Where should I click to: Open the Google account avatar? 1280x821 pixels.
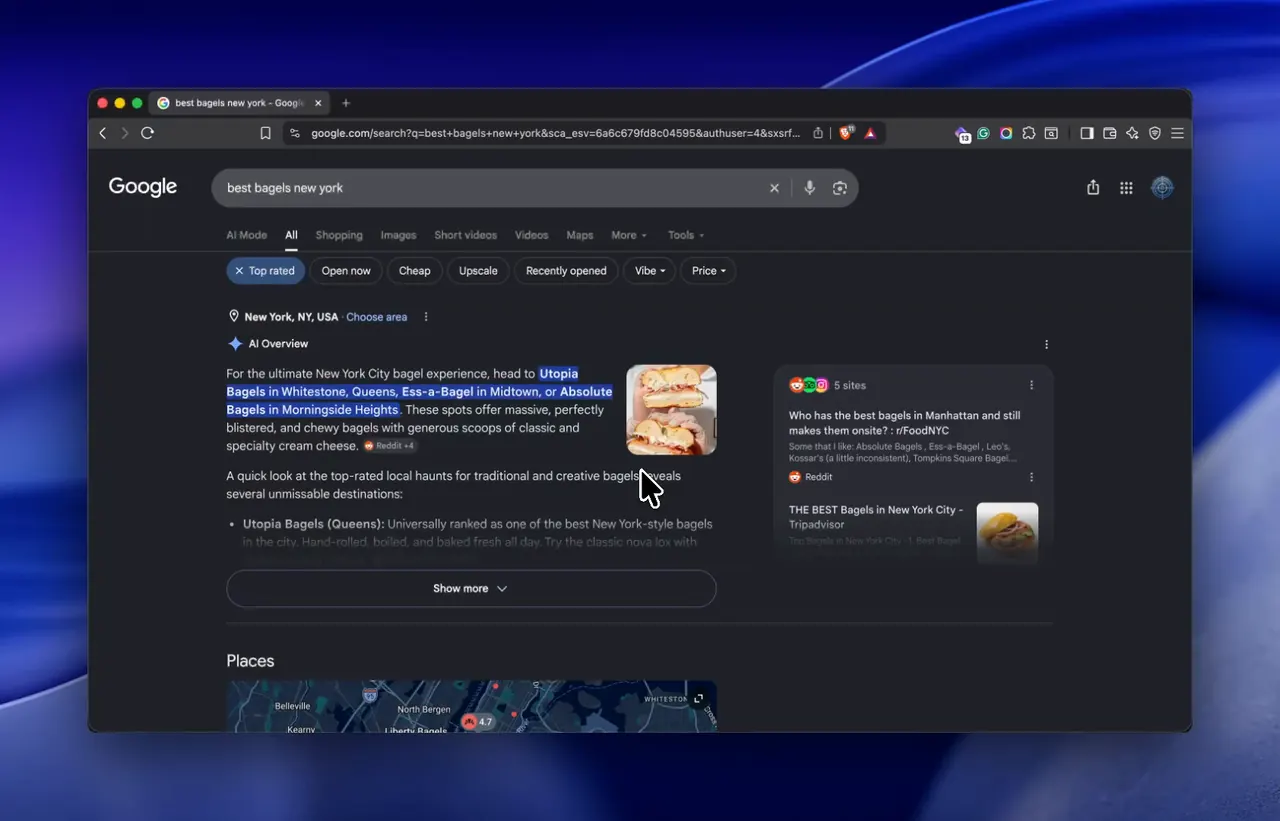click(1162, 188)
